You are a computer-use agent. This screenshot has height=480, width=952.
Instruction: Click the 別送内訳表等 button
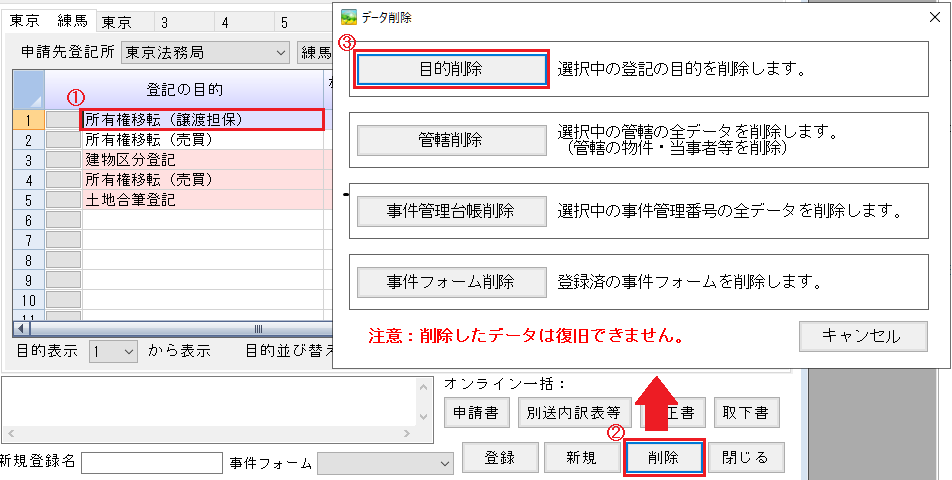pyautogui.click(x=574, y=411)
